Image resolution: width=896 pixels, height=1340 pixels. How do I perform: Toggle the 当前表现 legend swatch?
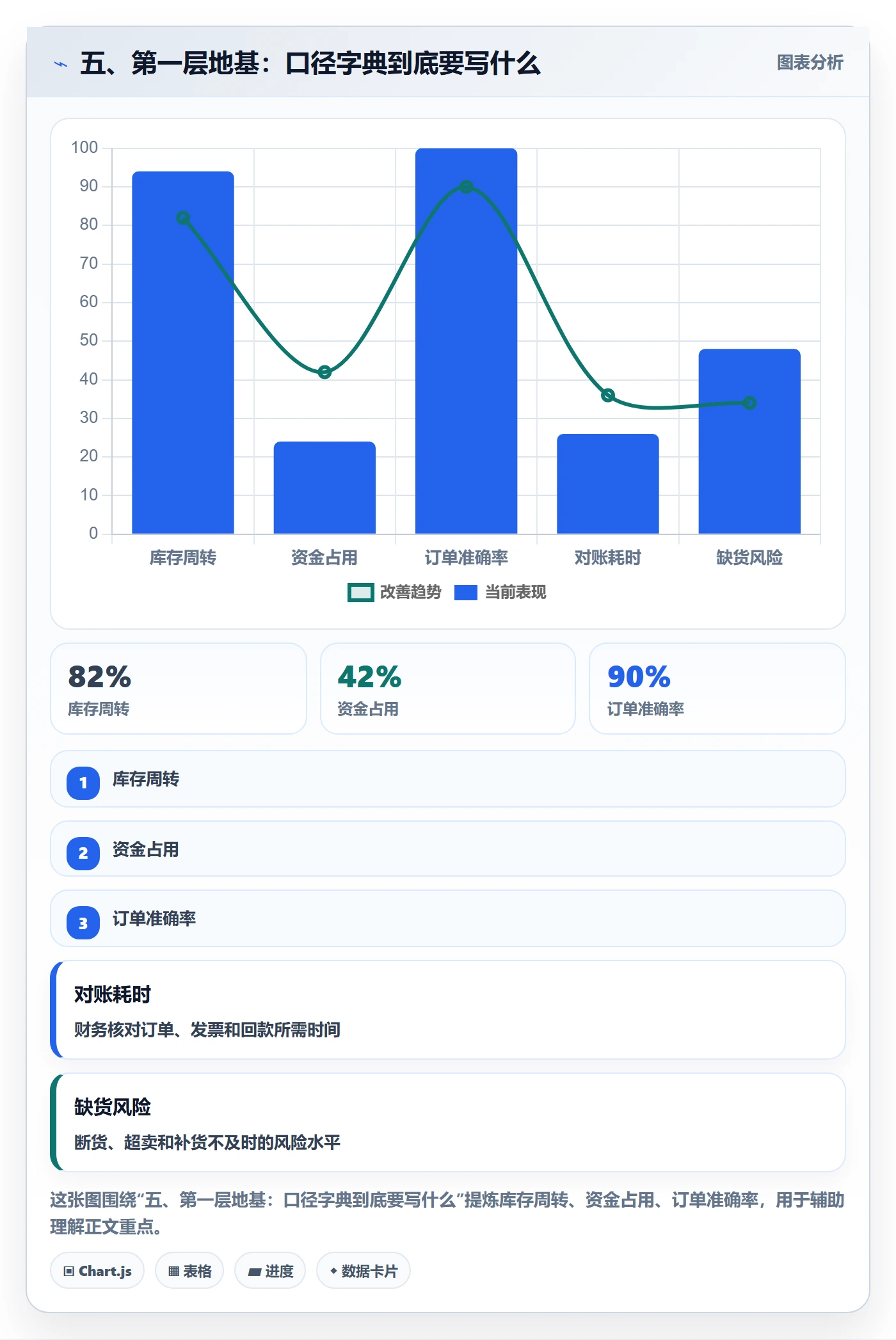466,593
